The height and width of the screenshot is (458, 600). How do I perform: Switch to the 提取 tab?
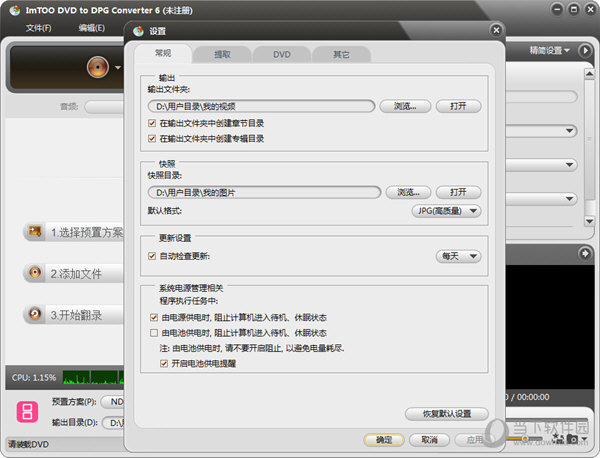[x=222, y=54]
